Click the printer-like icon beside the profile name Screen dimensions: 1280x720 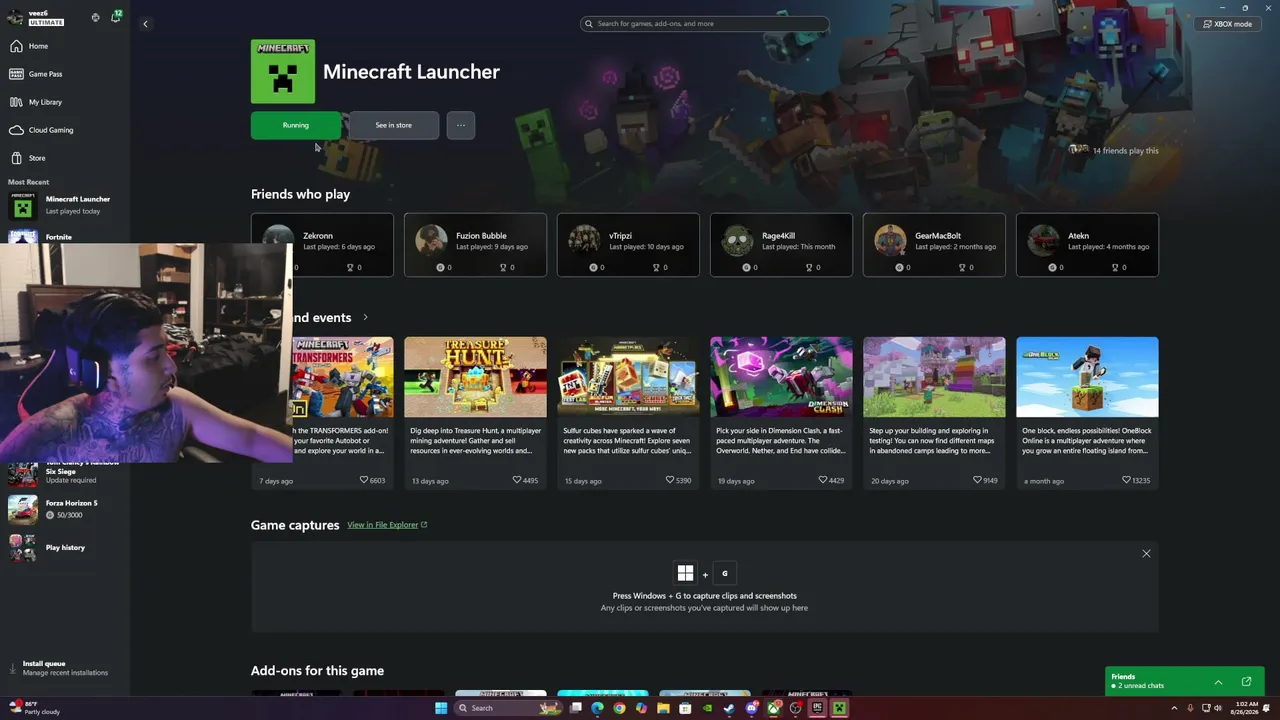(96, 17)
